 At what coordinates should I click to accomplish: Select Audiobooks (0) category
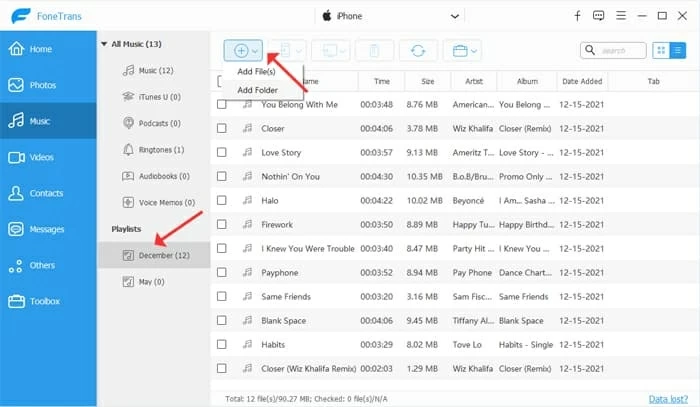[154, 176]
